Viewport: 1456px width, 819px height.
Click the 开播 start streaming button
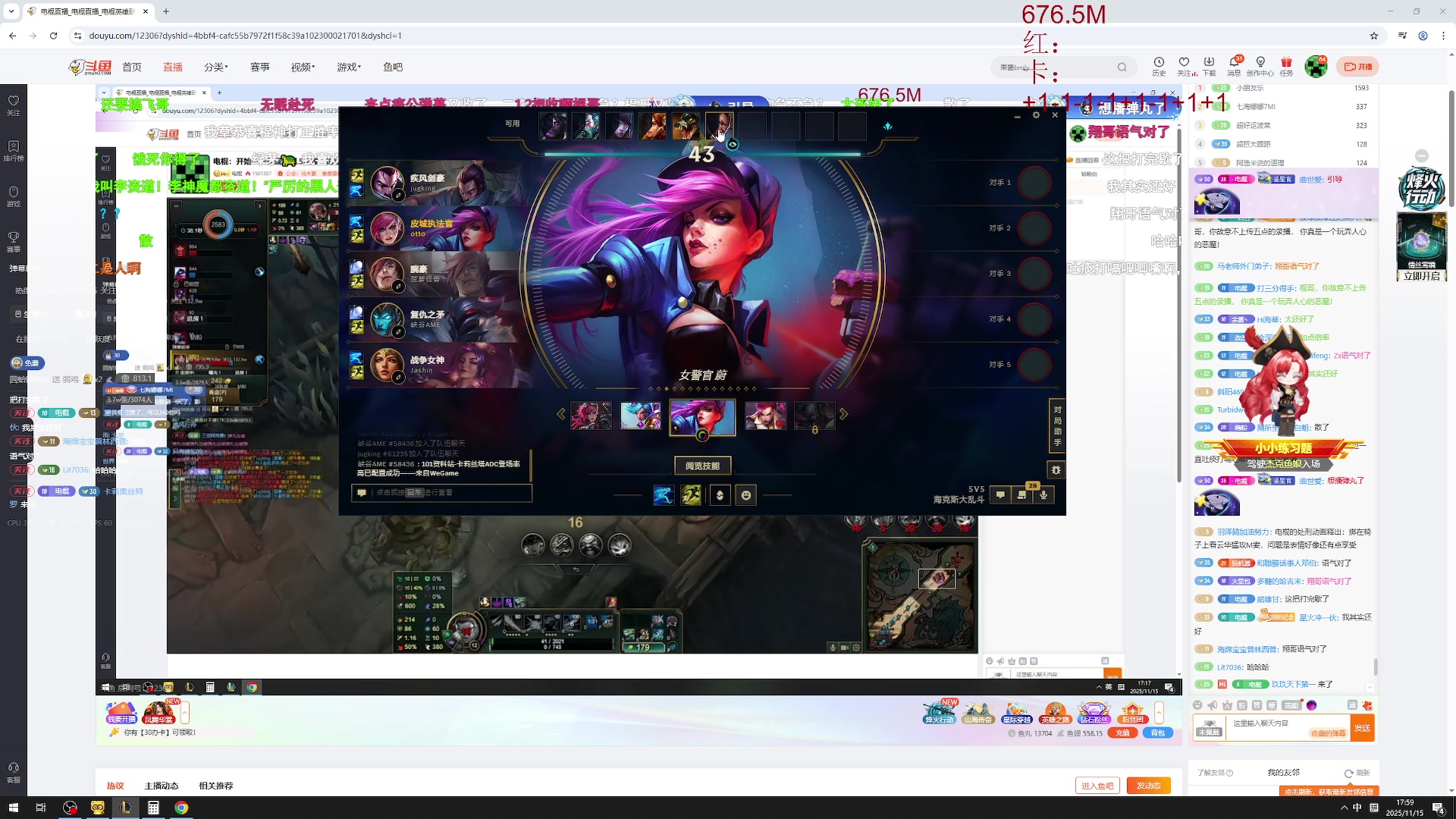[x=1358, y=67]
